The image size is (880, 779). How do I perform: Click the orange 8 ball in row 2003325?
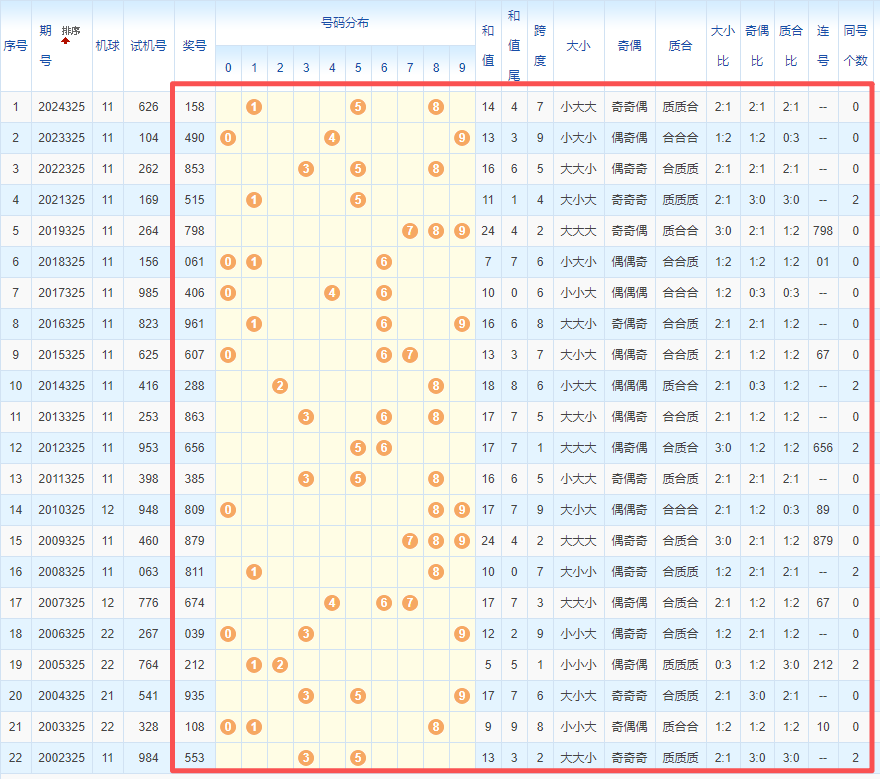(436, 727)
